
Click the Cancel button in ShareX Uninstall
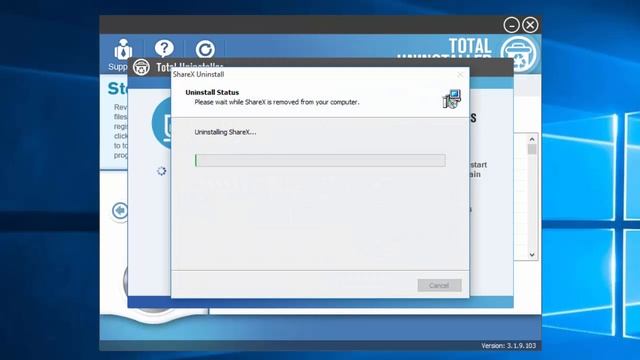[439, 285]
